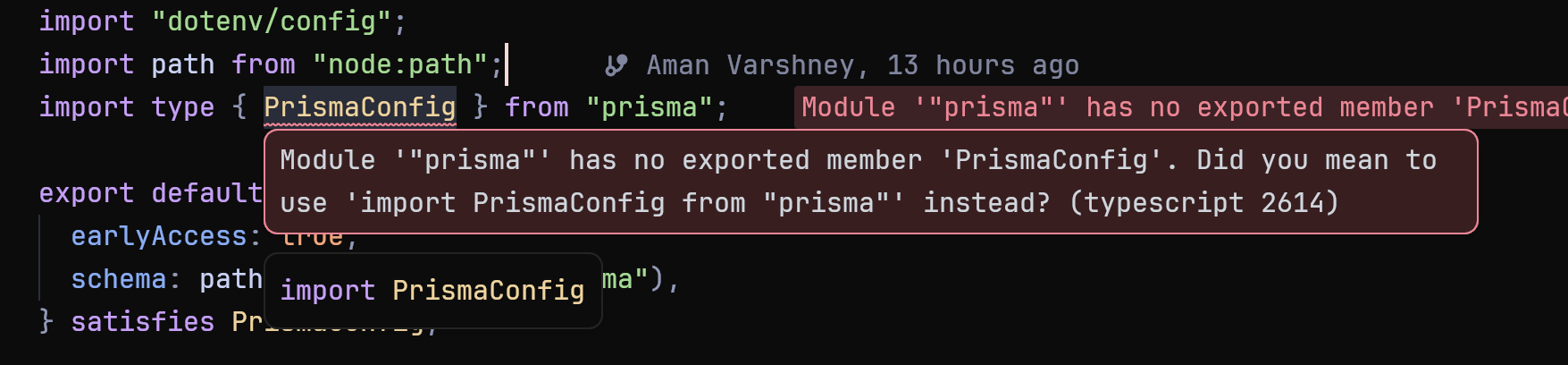Click the closing brace before satisfies

point(46,322)
